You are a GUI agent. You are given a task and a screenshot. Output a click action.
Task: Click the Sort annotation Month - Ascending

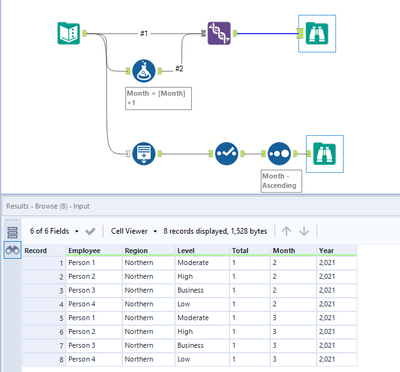tap(281, 181)
